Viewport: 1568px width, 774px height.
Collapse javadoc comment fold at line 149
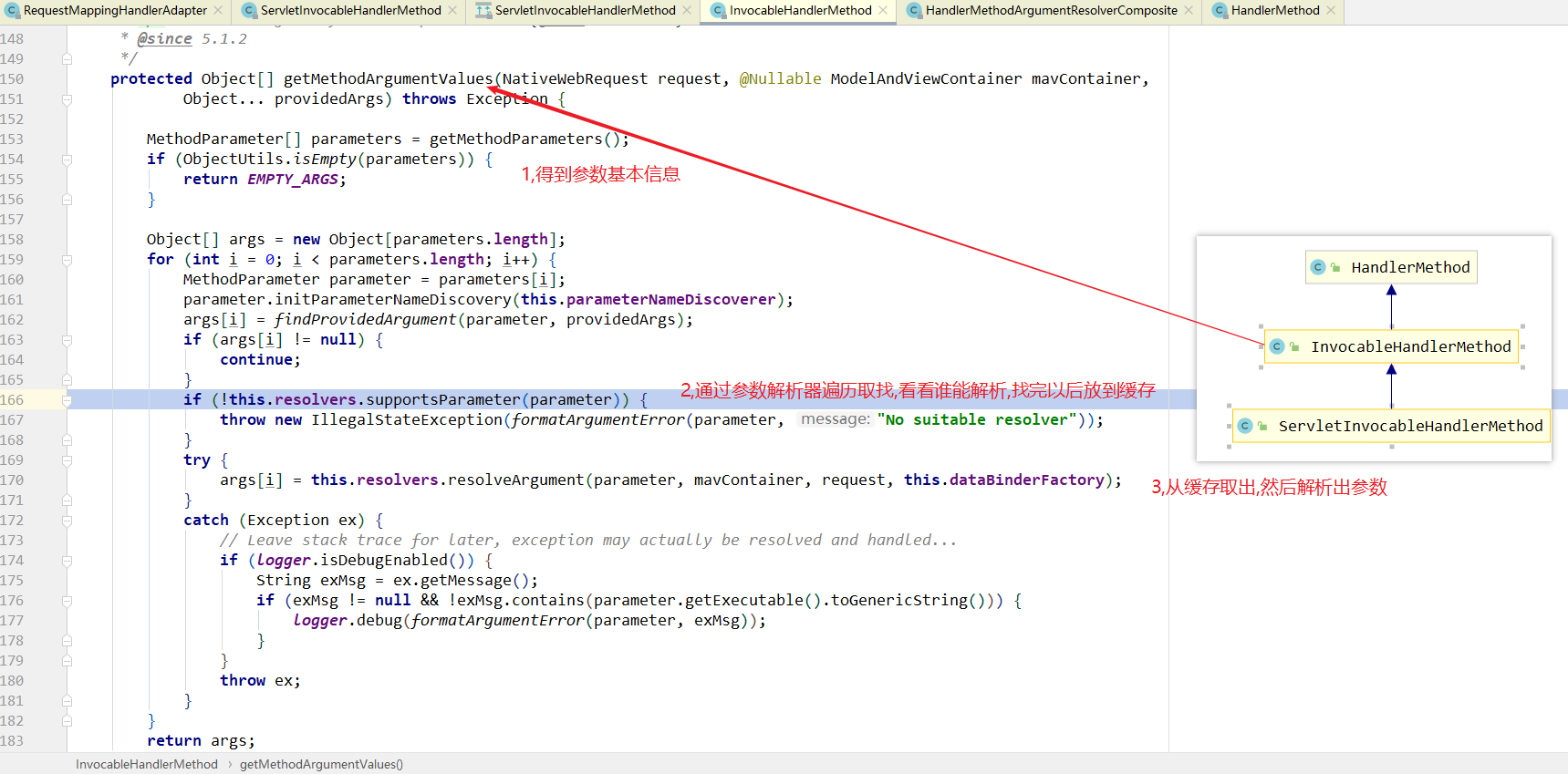click(x=67, y=58)
